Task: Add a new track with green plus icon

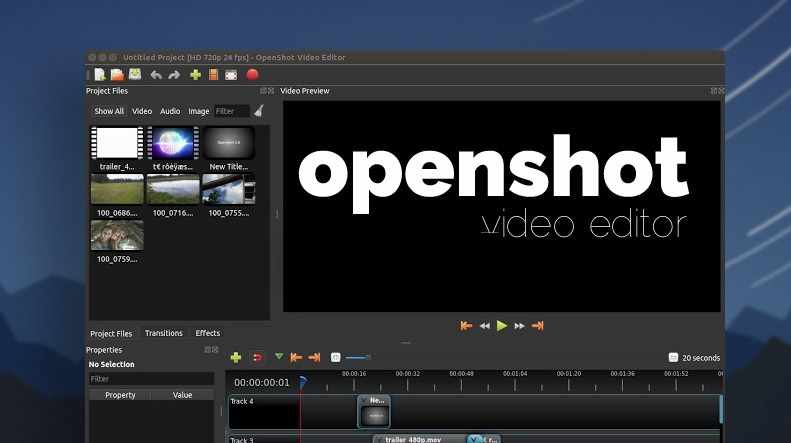Action: click(x=236, y=357)
